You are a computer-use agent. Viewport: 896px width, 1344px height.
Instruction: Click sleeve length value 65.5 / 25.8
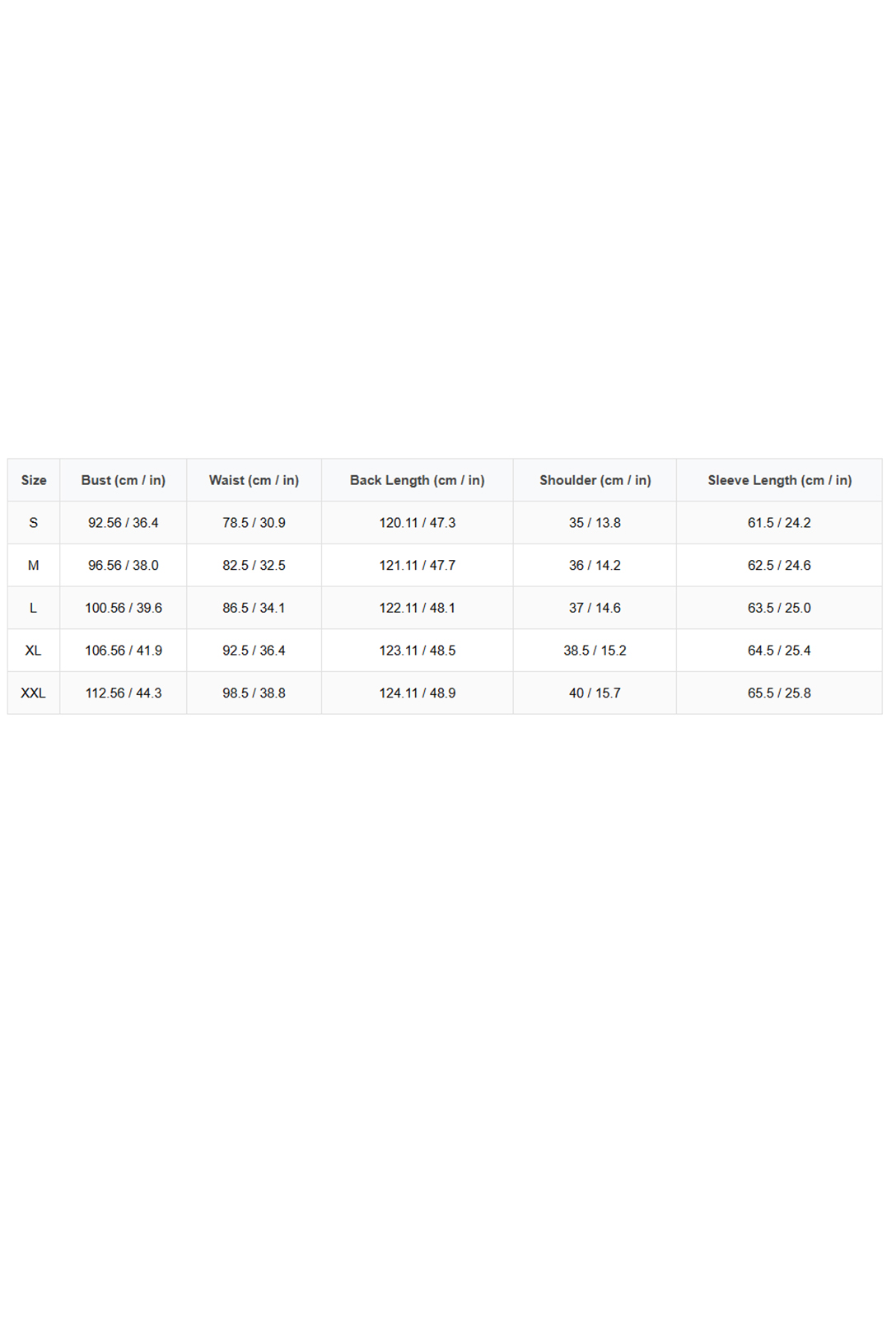pos(779,693)
